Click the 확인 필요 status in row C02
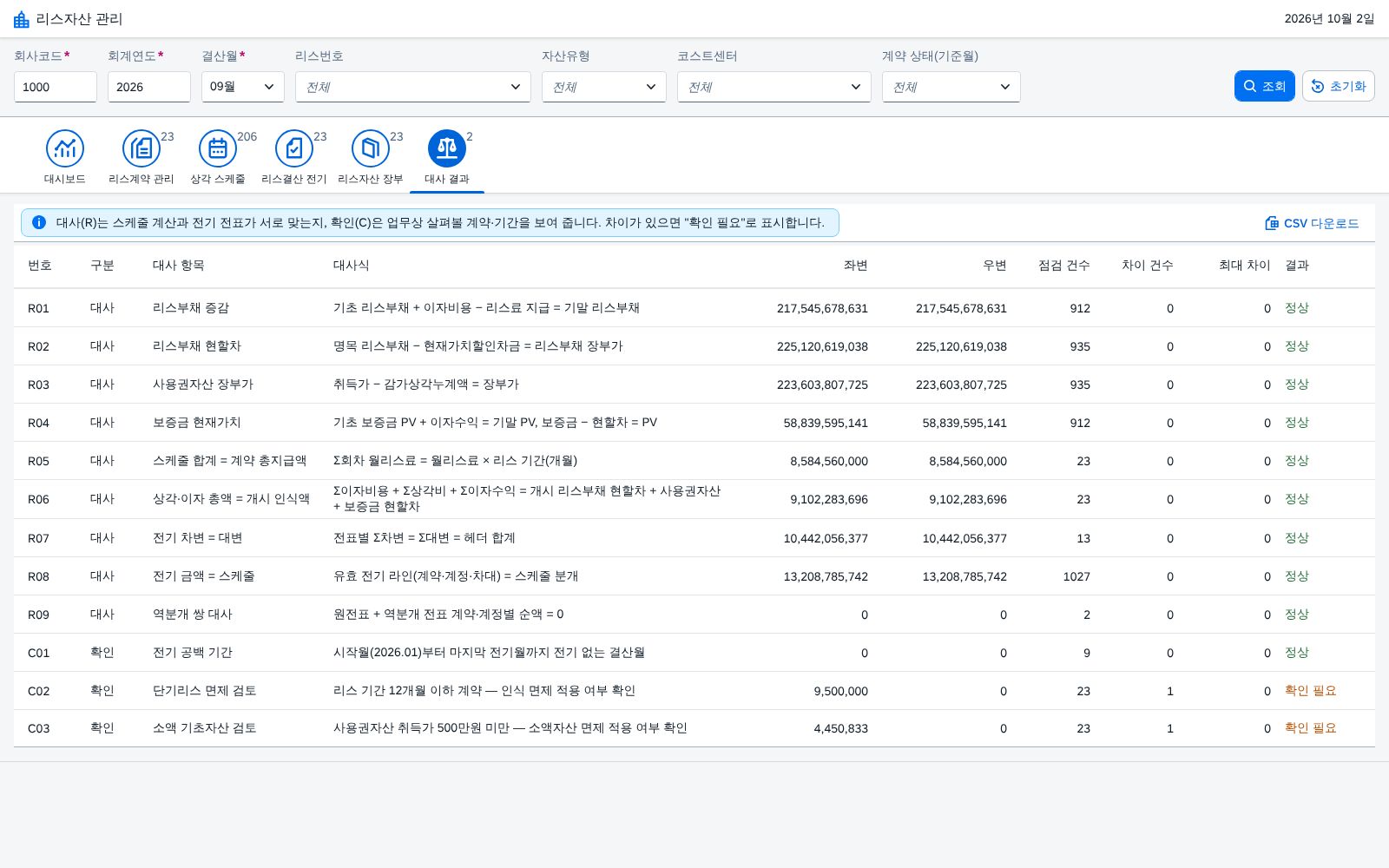 1311,691
